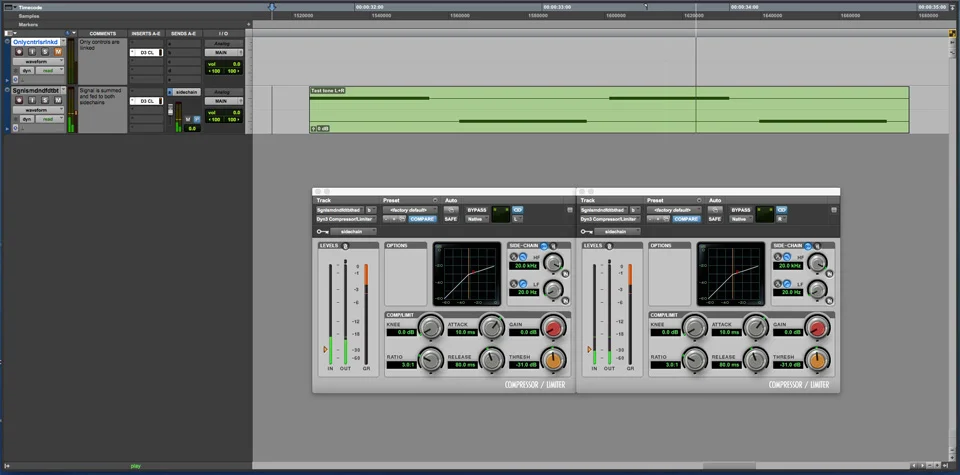This screenshot has height=475, width=960.
Task: Click the RATIO knob in L-channel compressor
Action: 430,359
